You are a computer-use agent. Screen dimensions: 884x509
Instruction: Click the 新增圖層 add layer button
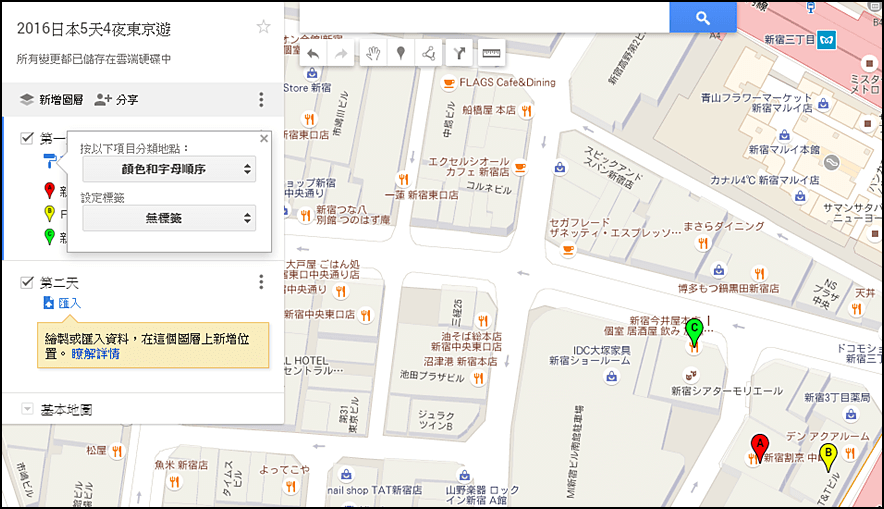pos(51,100)
